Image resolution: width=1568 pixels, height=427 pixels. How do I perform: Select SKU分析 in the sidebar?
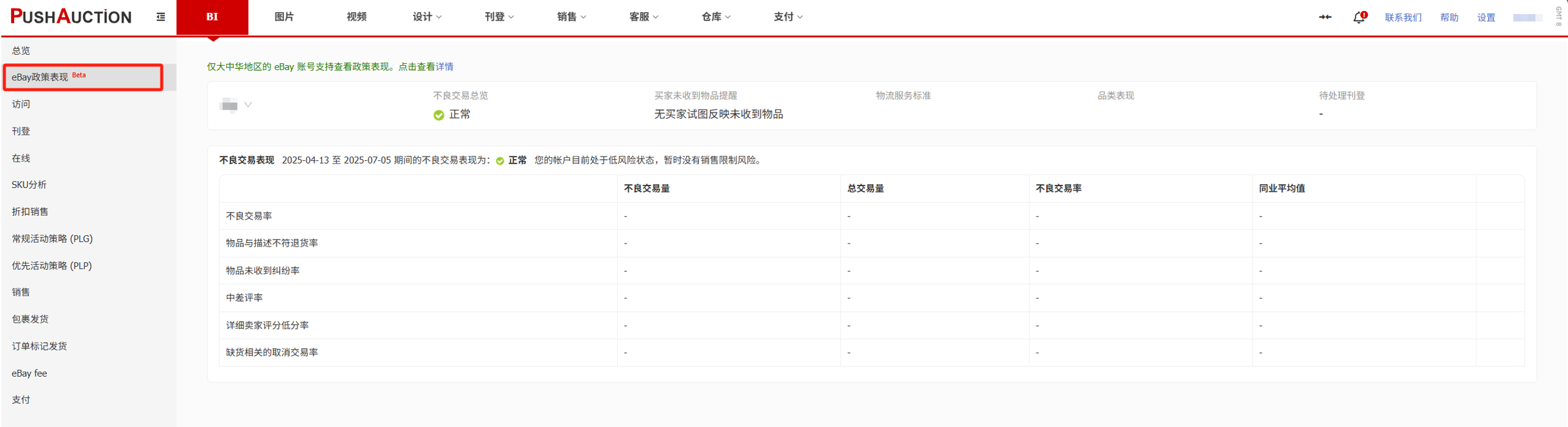(88, 184)
